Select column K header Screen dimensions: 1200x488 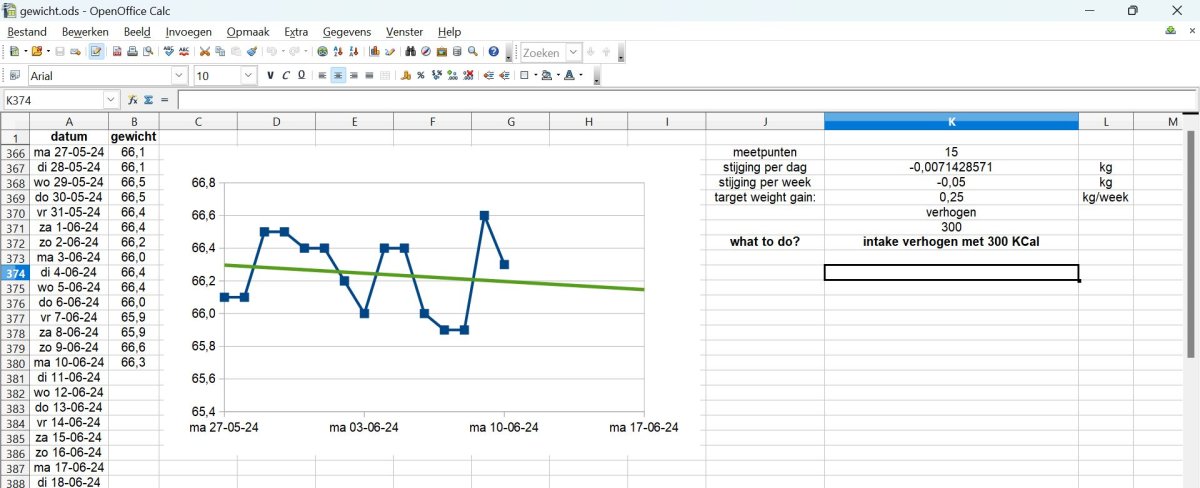click(x=951, y=122)
